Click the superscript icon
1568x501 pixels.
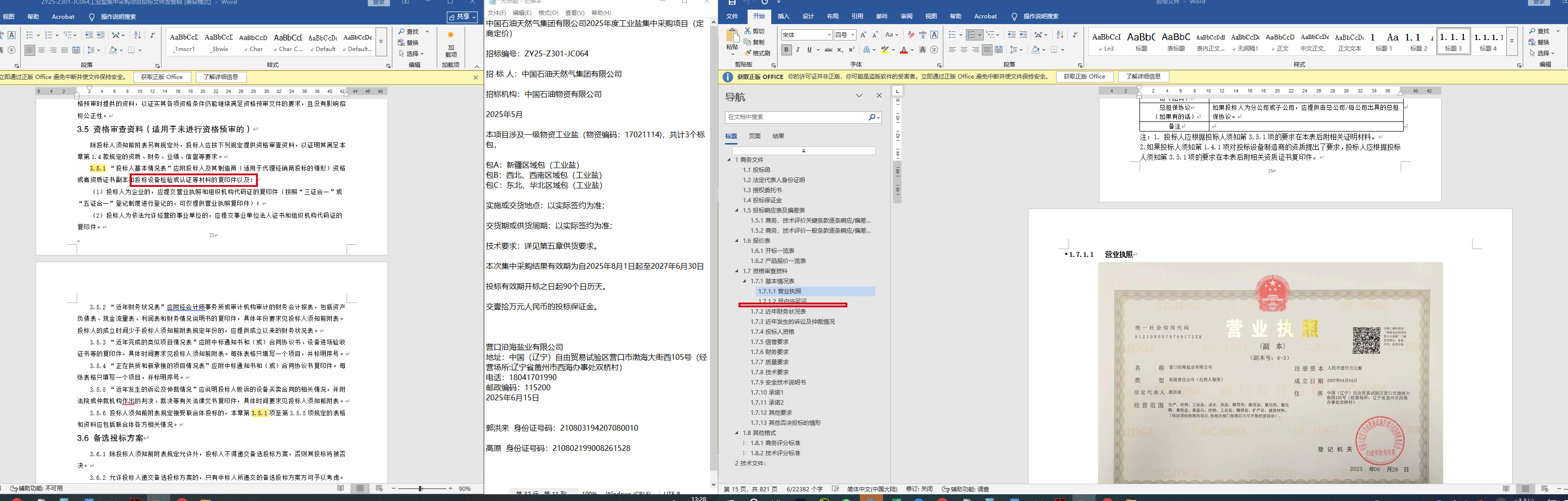[x=852, y=50]
